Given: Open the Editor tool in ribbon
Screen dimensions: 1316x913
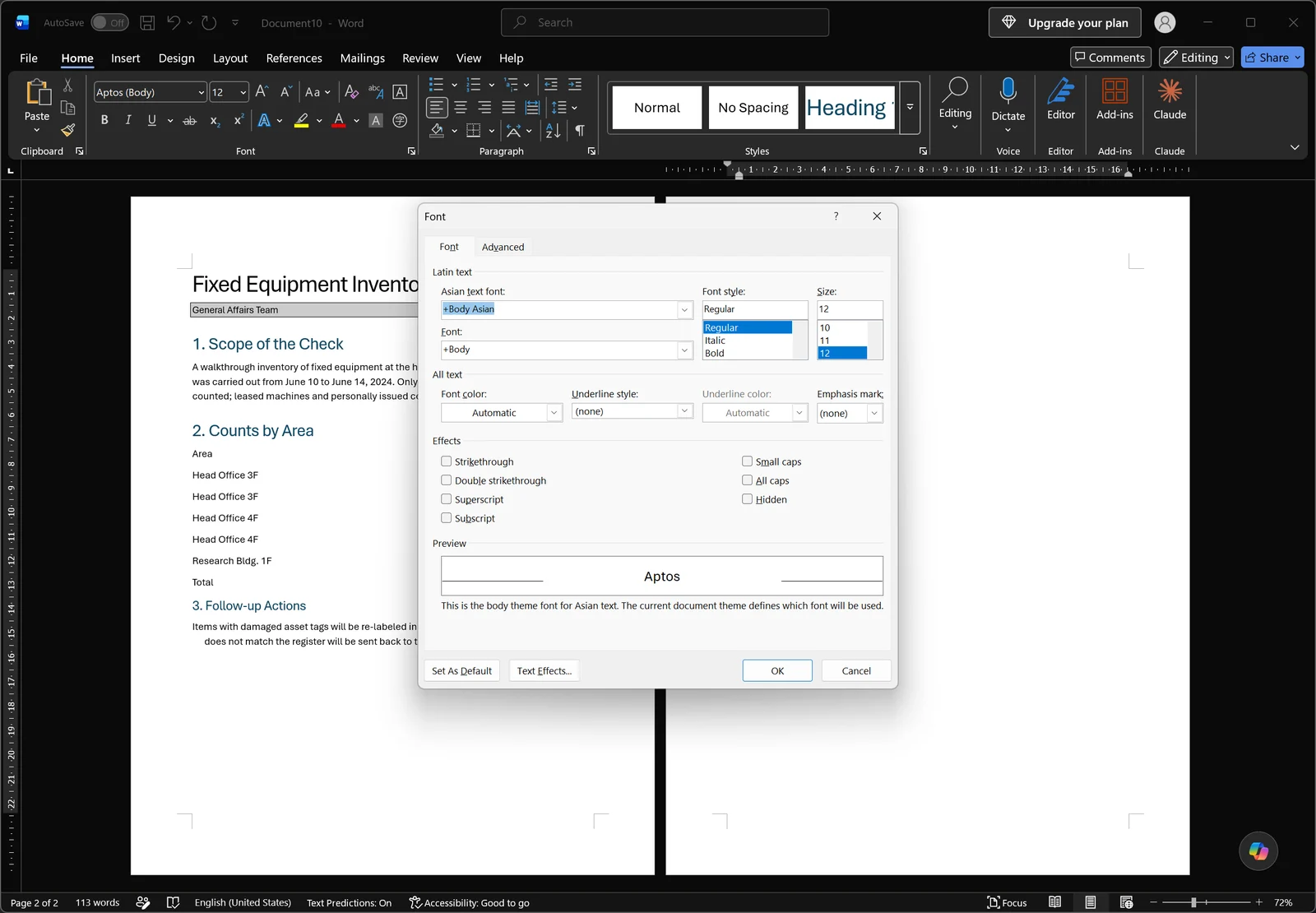Looking at the screenshot, I should [1061, 100].
